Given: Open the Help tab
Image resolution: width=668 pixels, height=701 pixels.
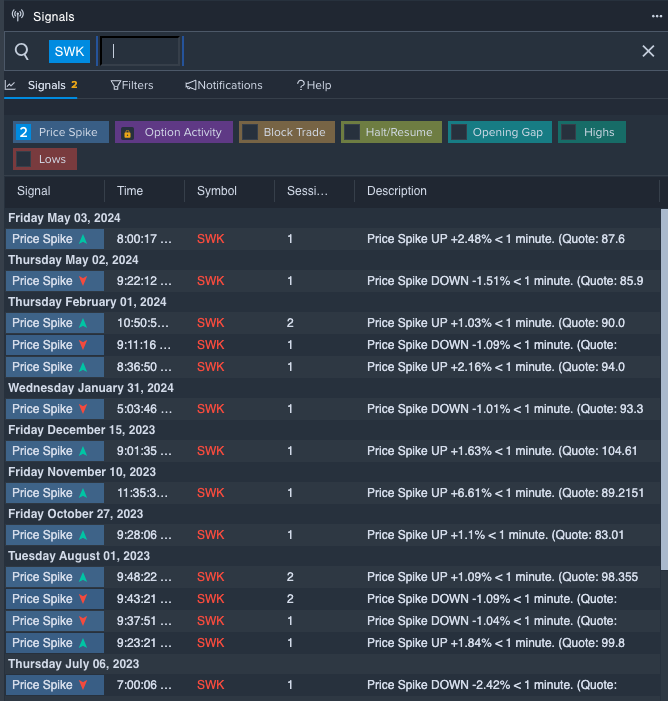Looking at the screenshot, I should pos(314,85).
